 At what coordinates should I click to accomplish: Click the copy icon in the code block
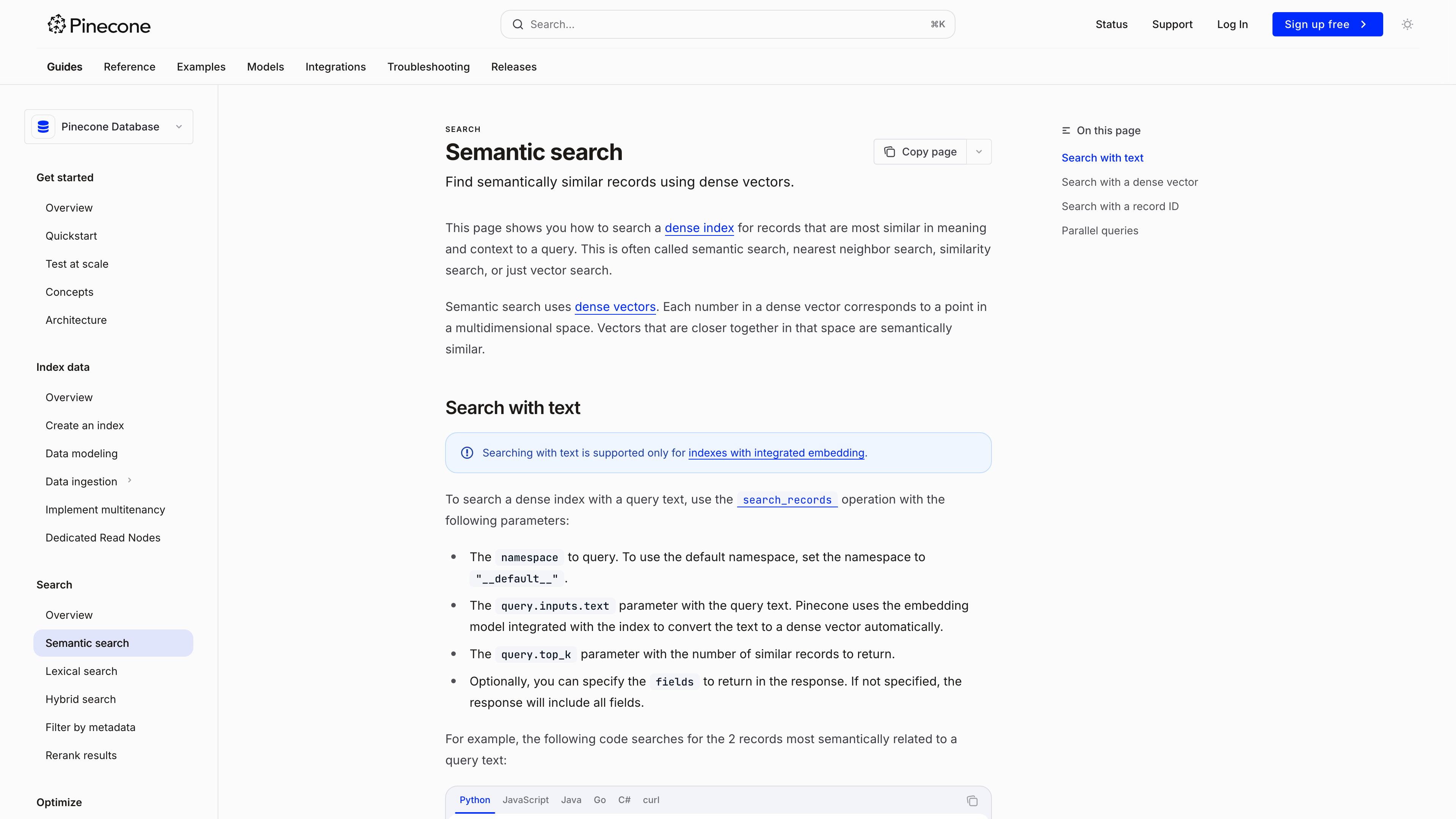pos(972,801)
